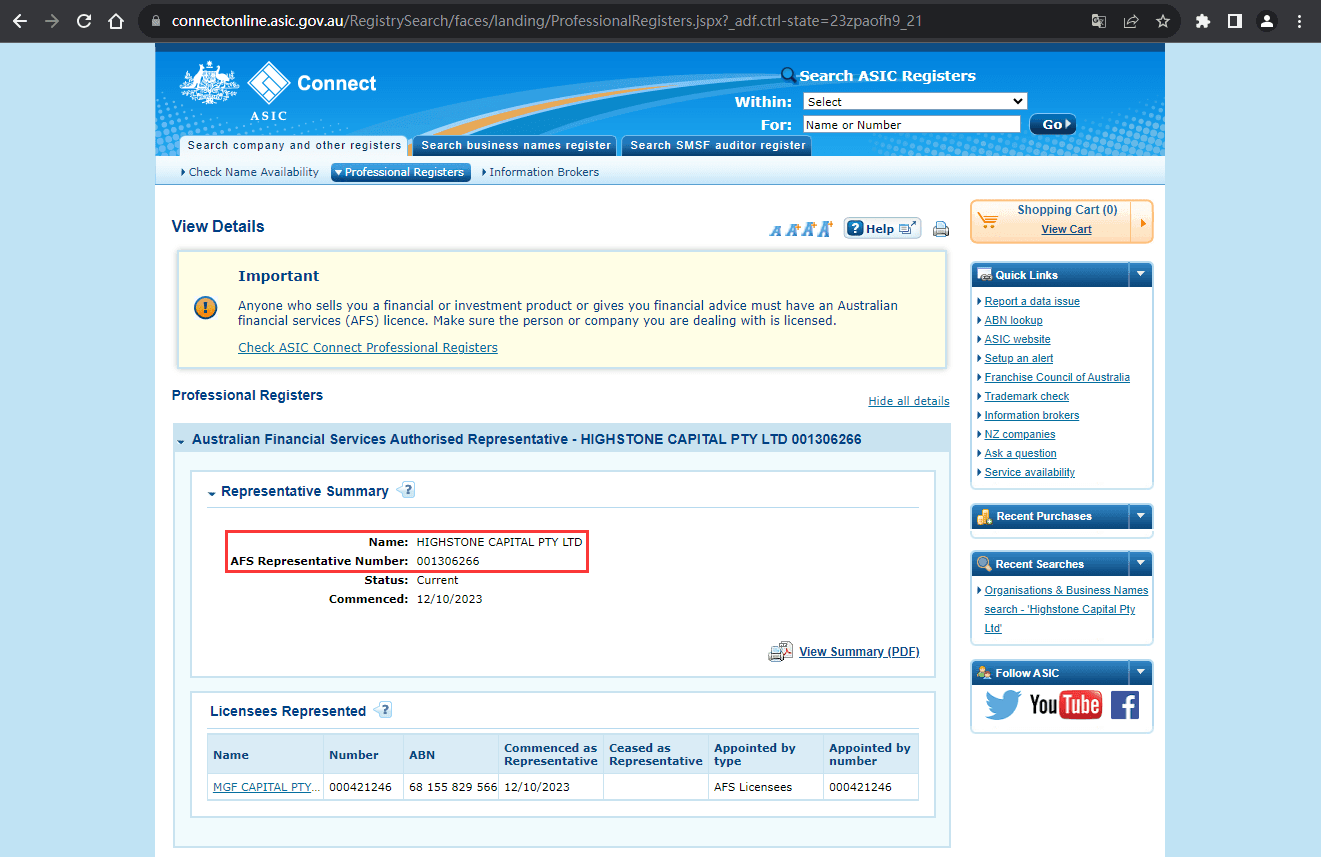Click the View Cart link
This screenshot has height=857, width=1321.
(x=1066, y=229)
